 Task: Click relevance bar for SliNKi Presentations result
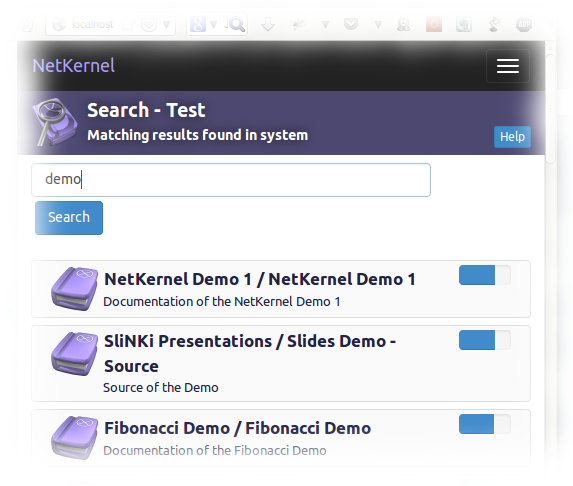[485, 340]
